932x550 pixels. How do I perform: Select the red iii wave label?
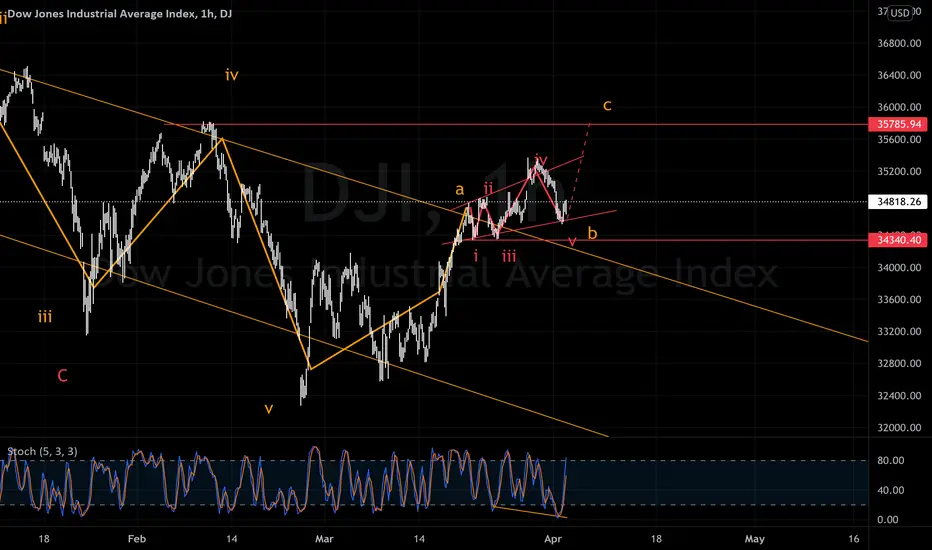pos(509,256)
